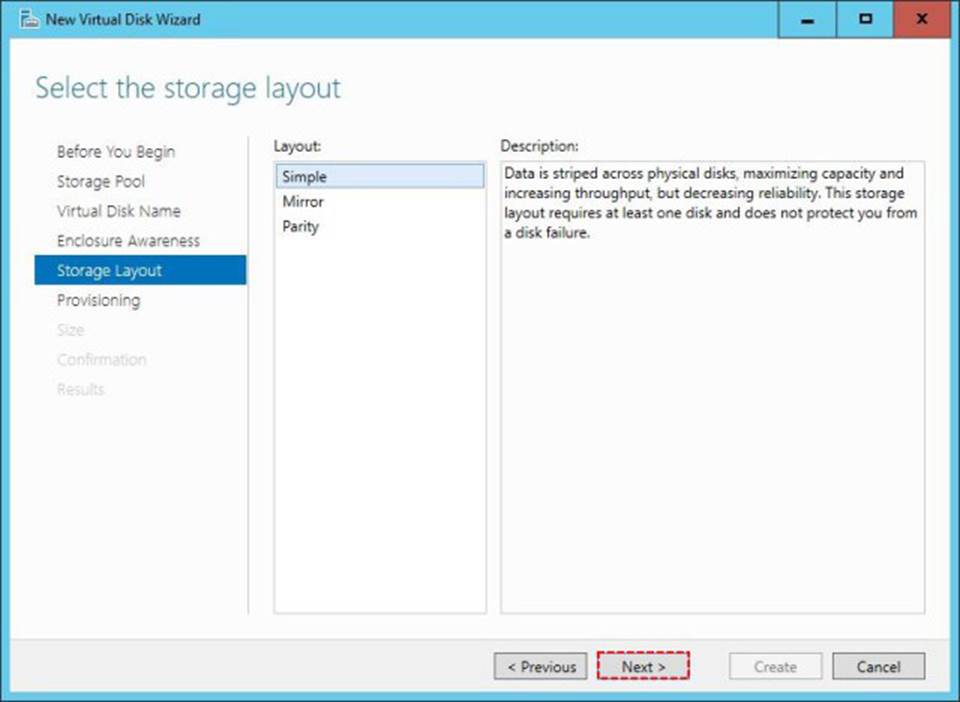
Task: Maximize the wizard window
Action: (x=866, y=20)
